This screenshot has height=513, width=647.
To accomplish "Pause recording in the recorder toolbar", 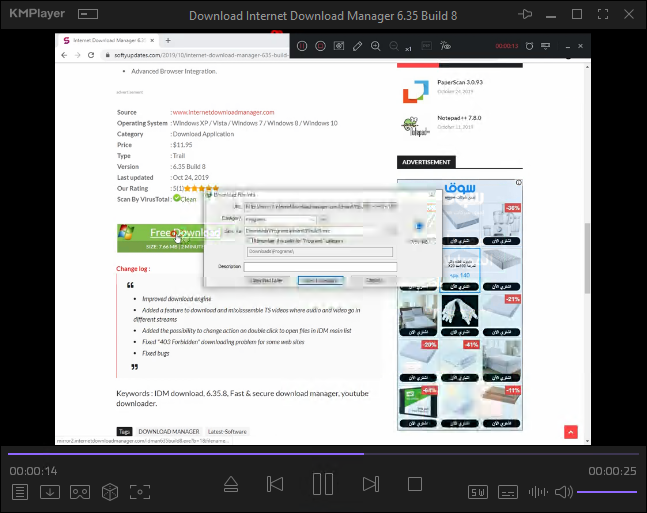I will [302, 46].
